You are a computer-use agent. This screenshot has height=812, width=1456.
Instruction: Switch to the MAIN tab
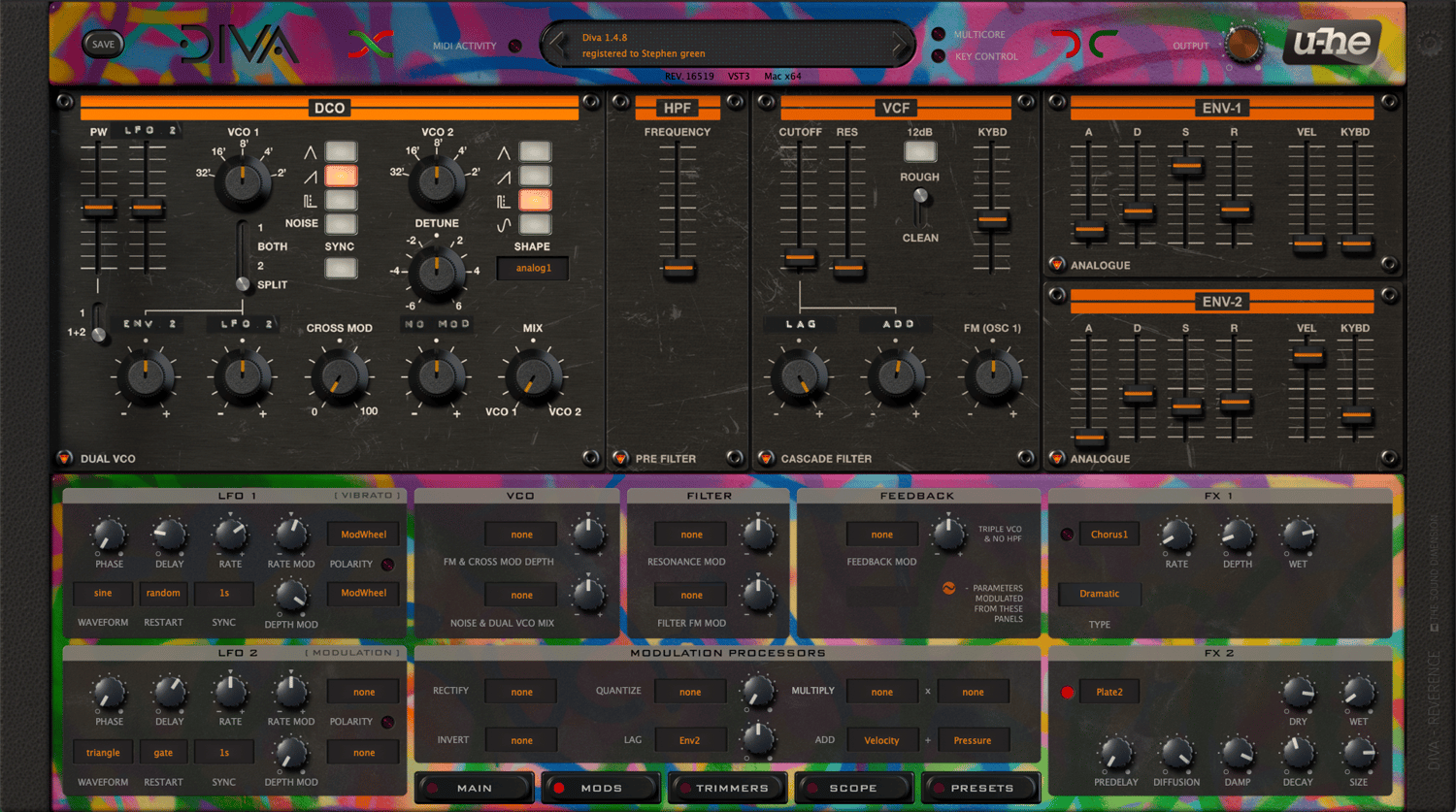coord(475,788)
